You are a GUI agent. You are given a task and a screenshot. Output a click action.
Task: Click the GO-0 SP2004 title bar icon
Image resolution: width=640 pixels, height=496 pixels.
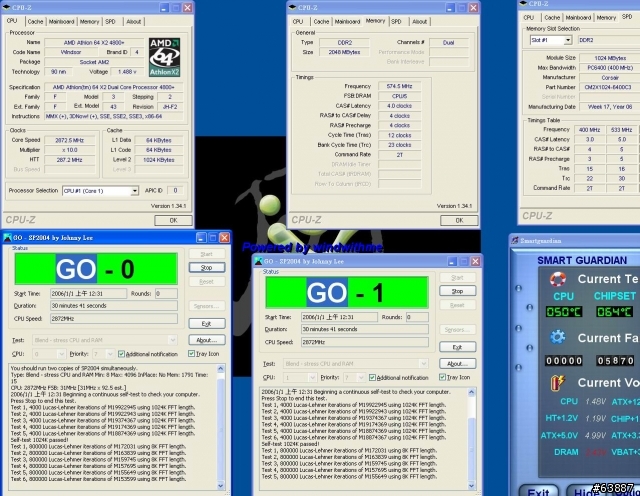[x=7, y=238]
